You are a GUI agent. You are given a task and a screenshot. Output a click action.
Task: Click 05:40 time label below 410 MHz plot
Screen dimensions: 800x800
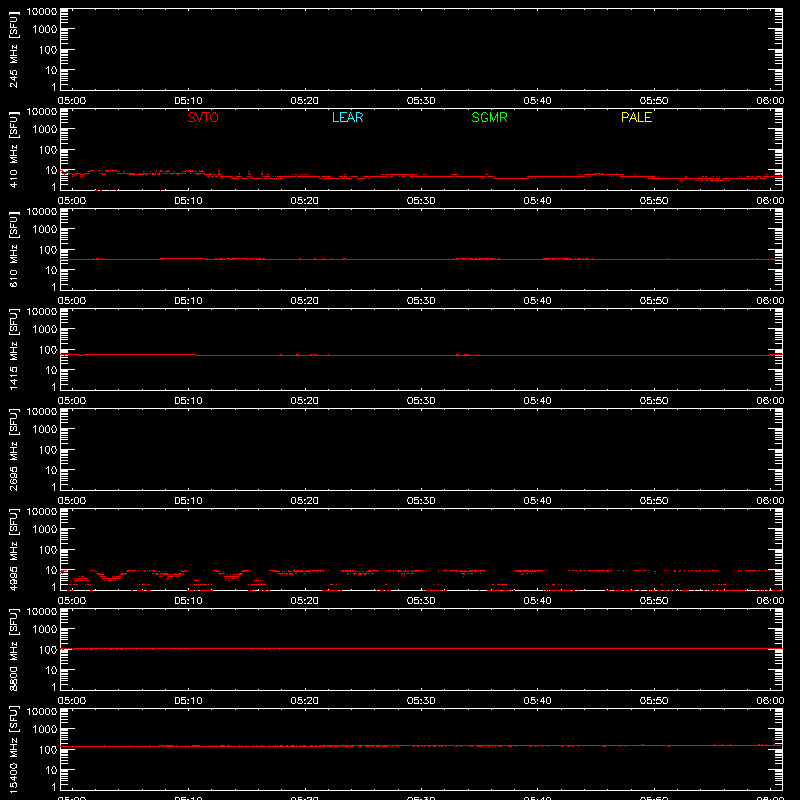[537, 201]
